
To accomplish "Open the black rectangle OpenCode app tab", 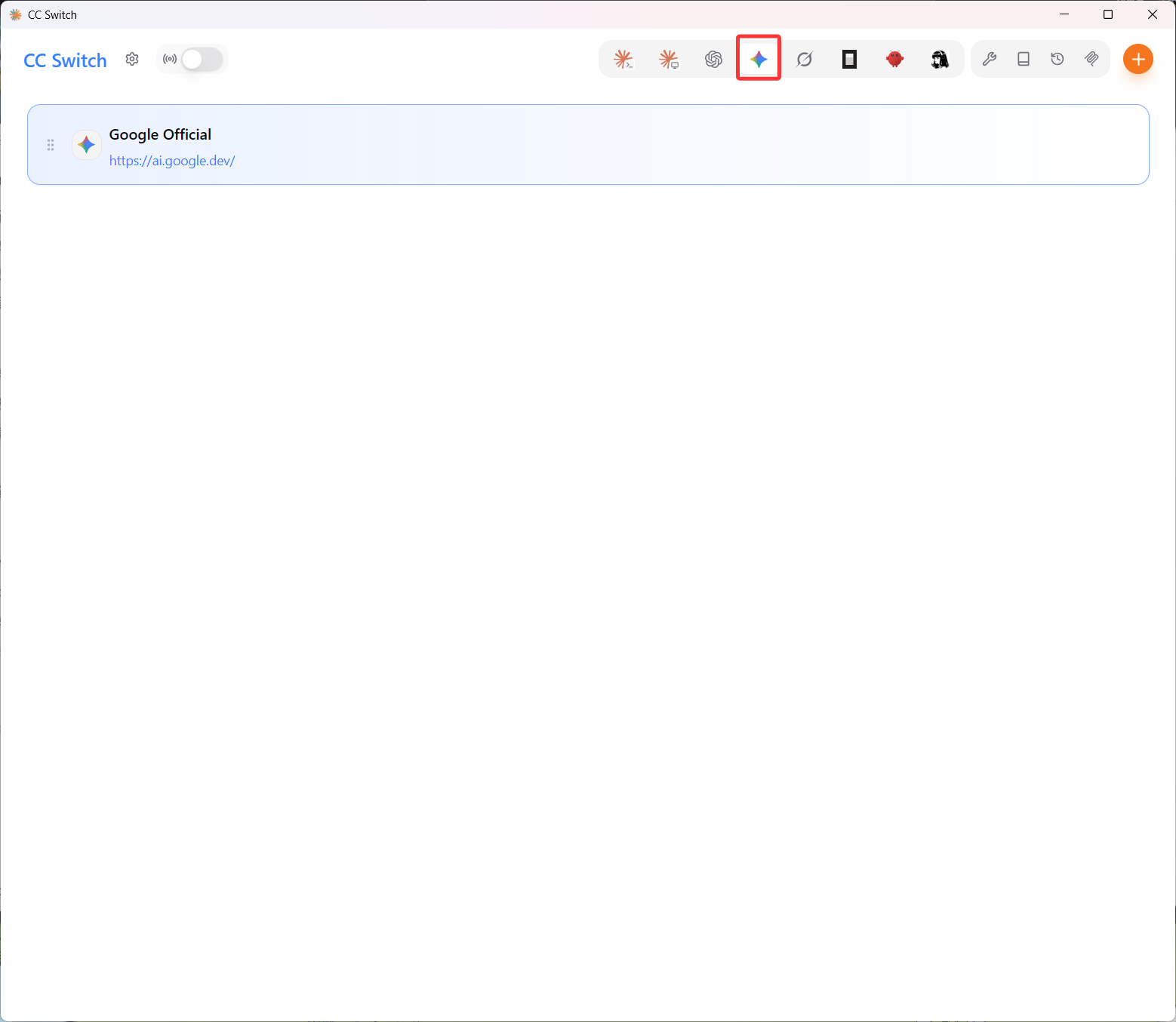I will (850, 59).
